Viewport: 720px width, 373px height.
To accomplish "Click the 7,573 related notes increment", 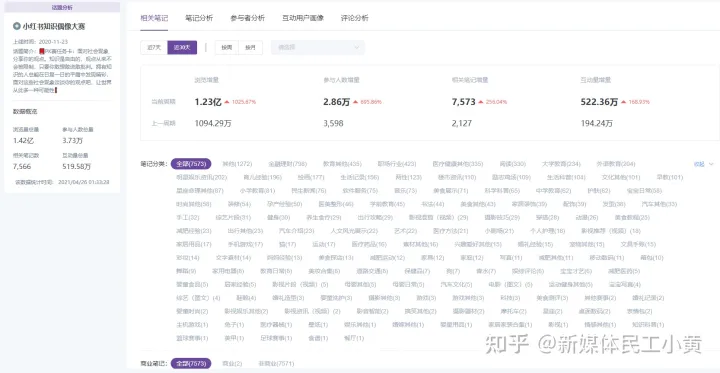I will coord(463,102).
